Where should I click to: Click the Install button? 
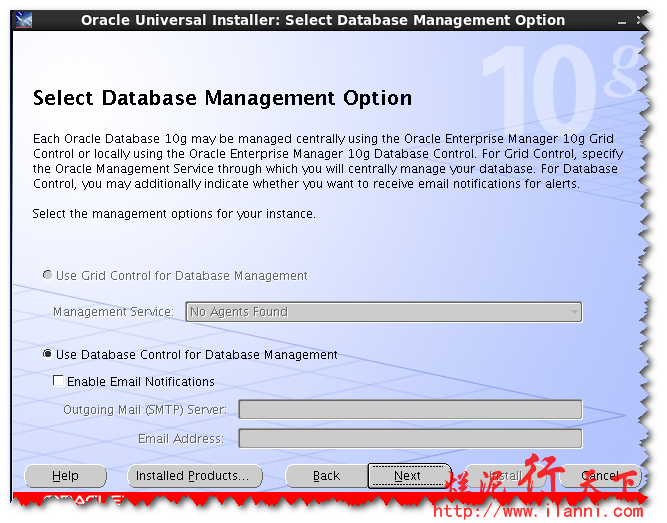(502, 476)
